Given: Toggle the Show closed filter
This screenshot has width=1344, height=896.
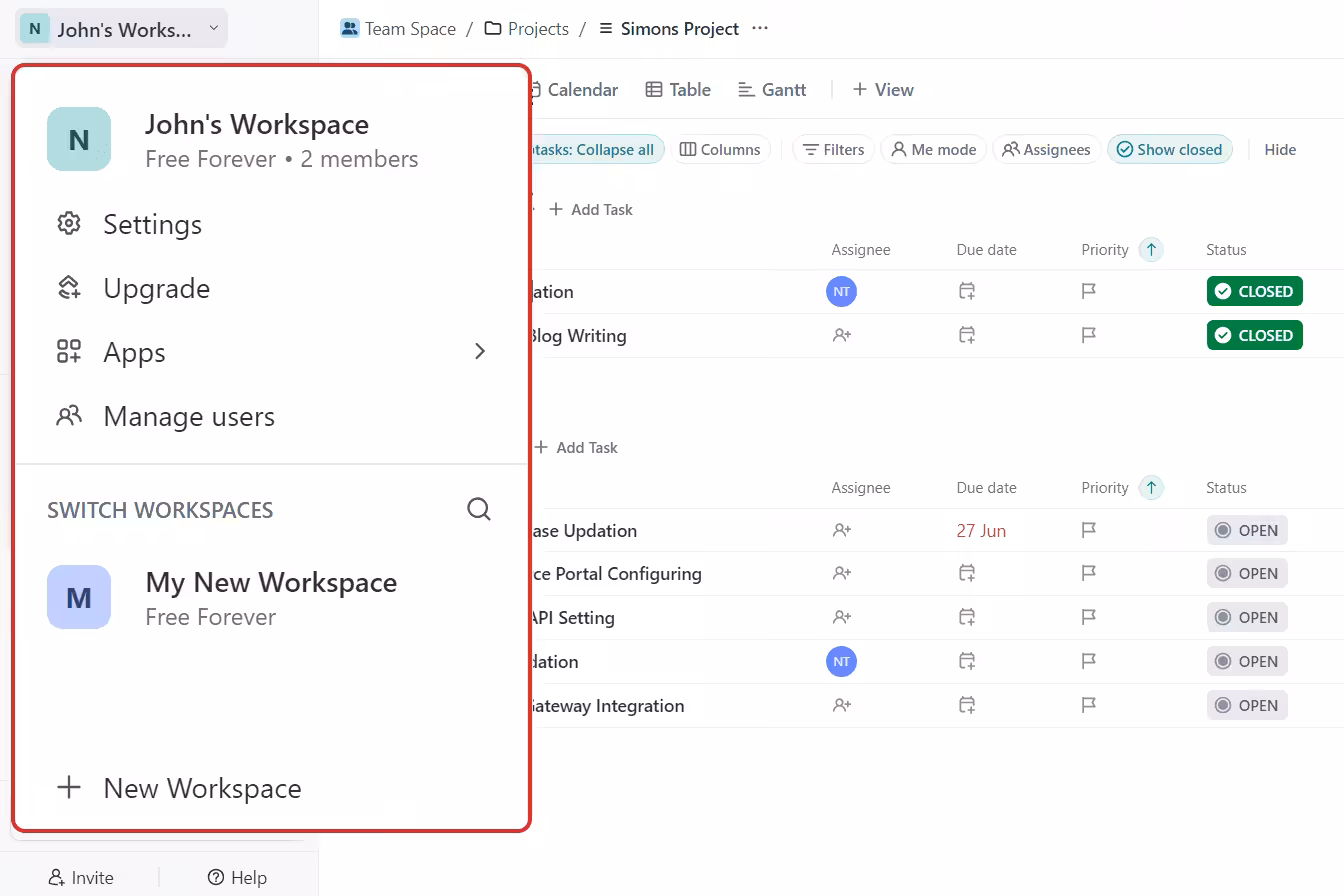Looking at the screenshot, I should pos(1169,149).
